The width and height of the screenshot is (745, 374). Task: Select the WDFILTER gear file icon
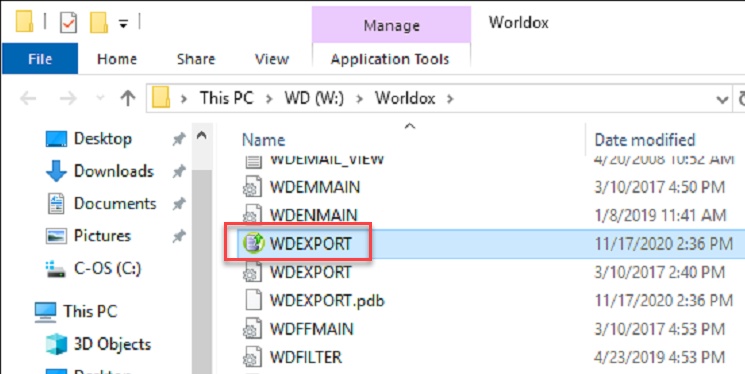click(252, 357)
